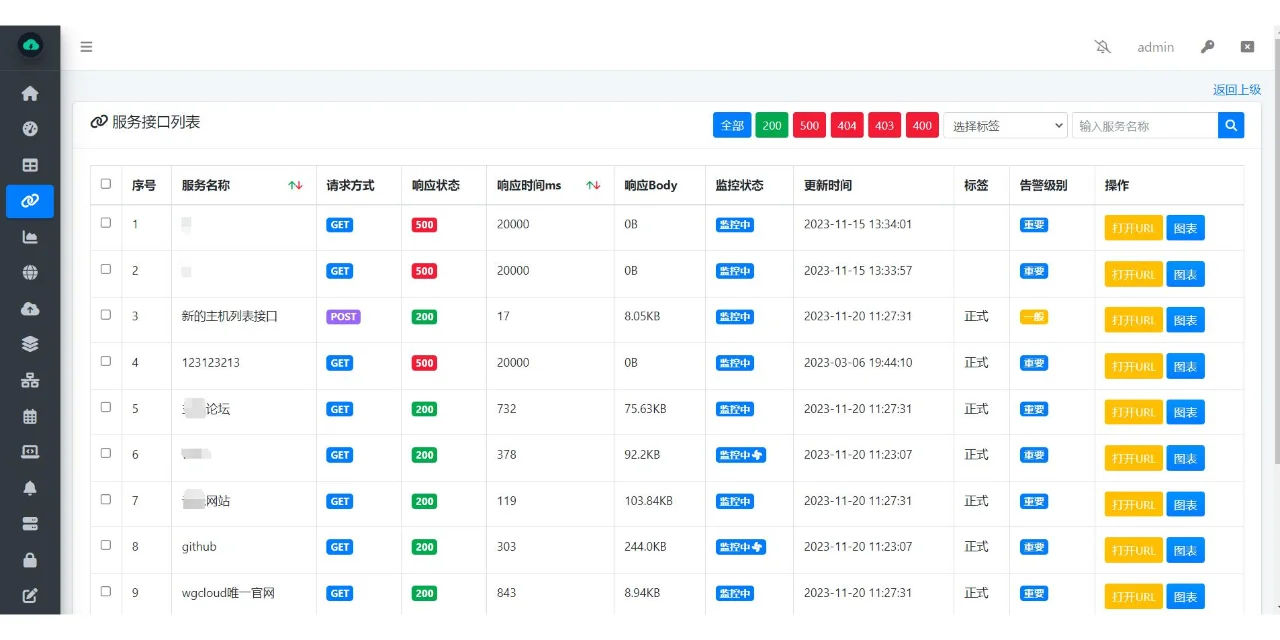Open the layers stack sidebar icon
1280x640 pixels.
30,344
